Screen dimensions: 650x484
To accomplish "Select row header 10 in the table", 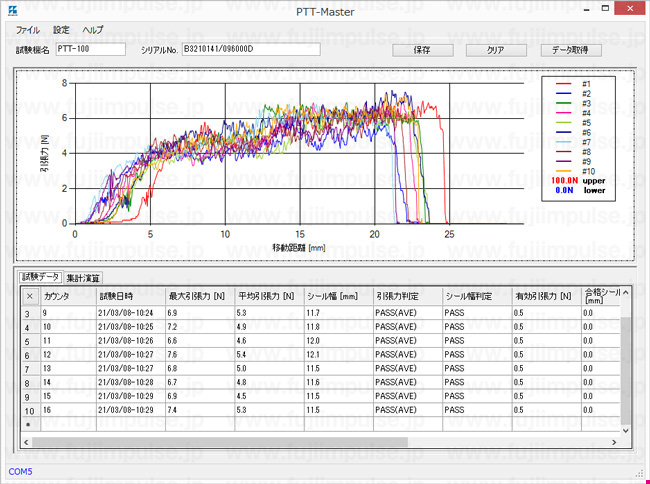I will 29,410.
